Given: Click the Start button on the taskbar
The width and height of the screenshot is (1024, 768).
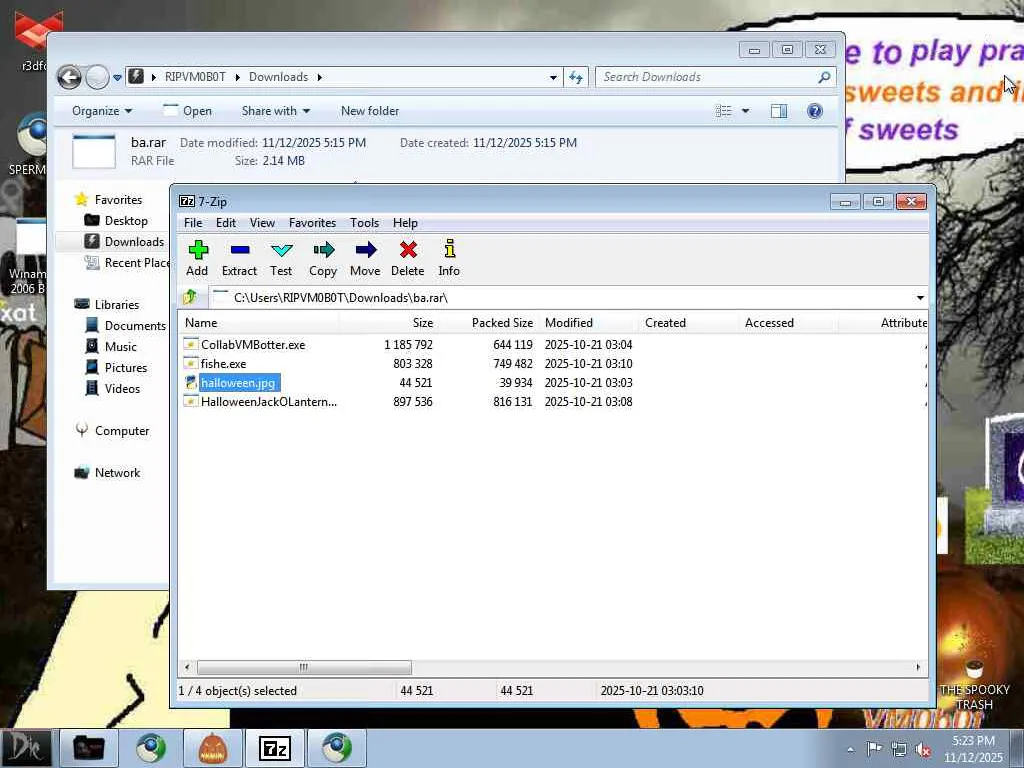Looking at the screenshot, I should [26, 748].
